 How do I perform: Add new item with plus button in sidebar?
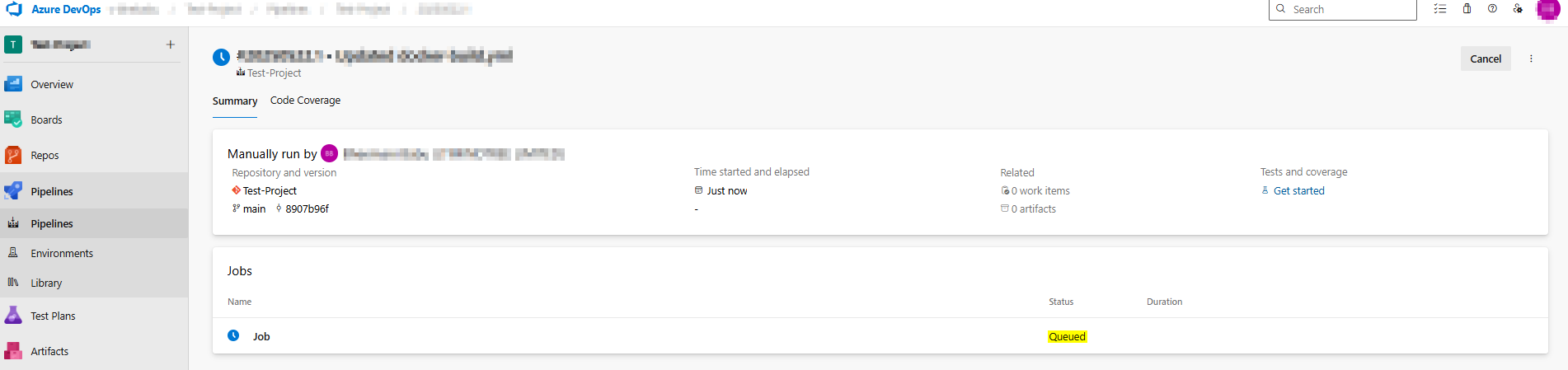click(x=171, y=44)
